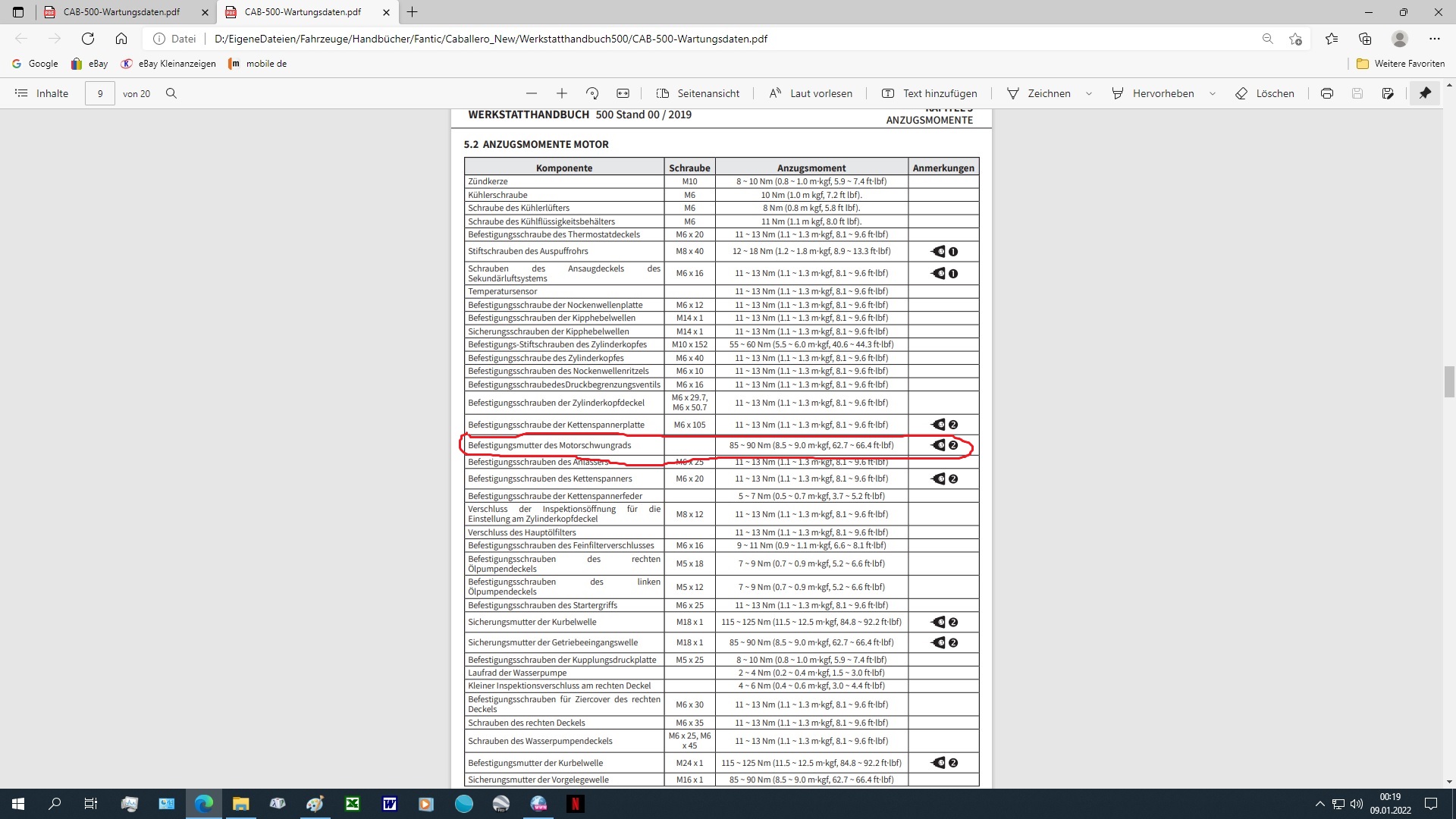Click the vertical scrollbar thumb
The image size is (1456, 819).
coord(1449,381)
